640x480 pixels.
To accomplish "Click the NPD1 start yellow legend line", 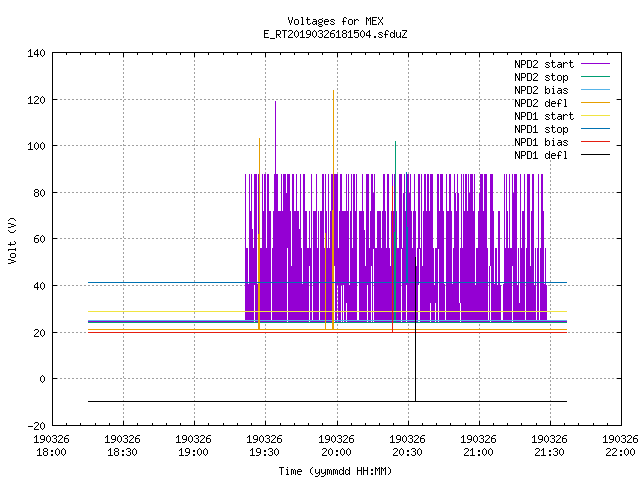I will [595, 116].
